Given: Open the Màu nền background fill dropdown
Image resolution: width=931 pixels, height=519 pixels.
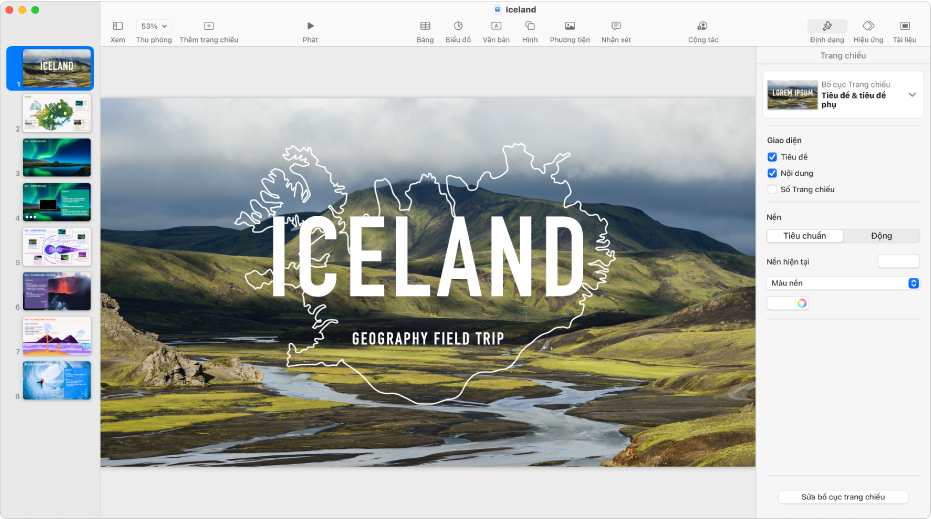Looking at the screenshot, I should tap(843, 284).
